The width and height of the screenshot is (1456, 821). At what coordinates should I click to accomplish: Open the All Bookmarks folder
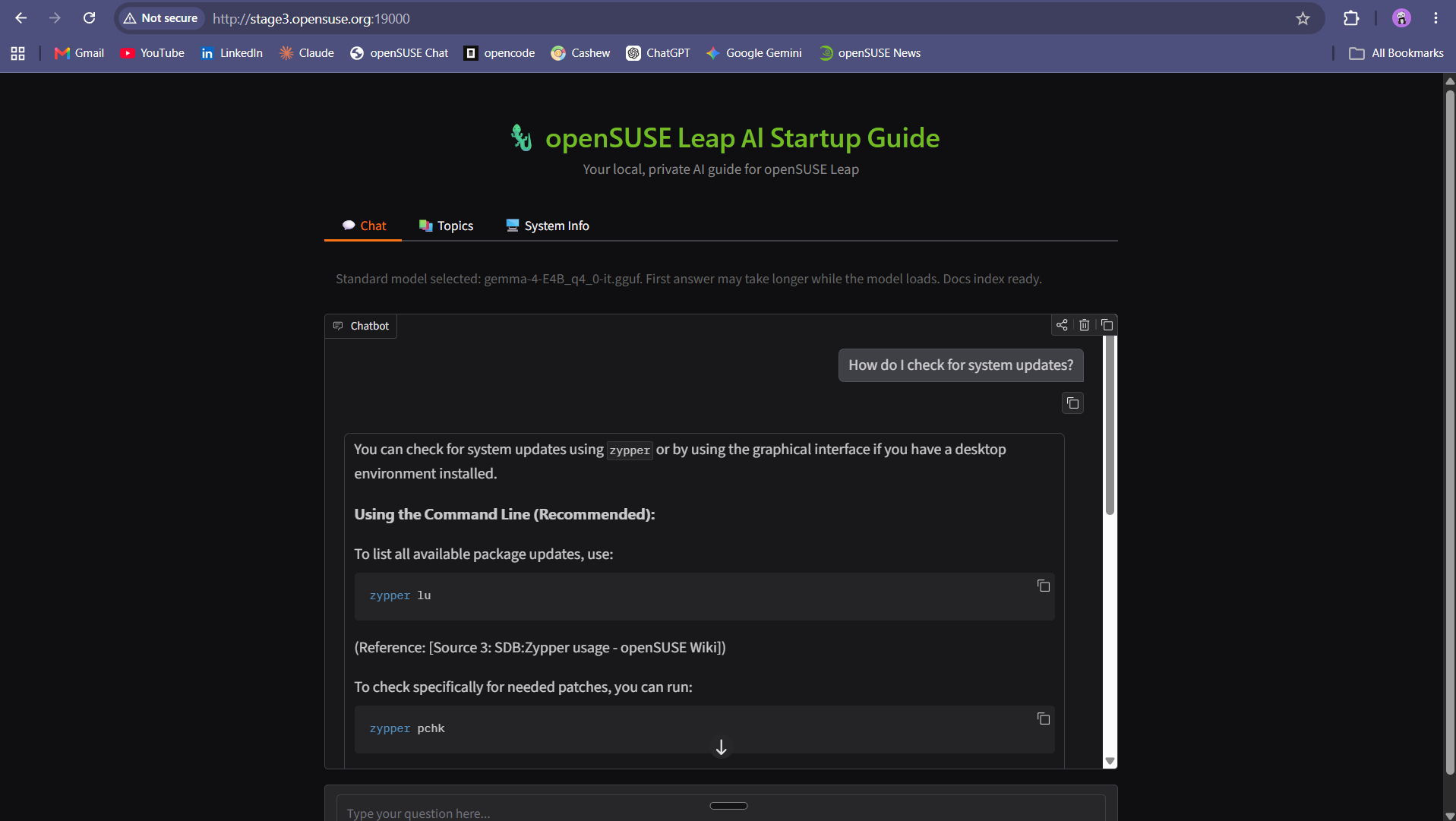coord(1396,53)
